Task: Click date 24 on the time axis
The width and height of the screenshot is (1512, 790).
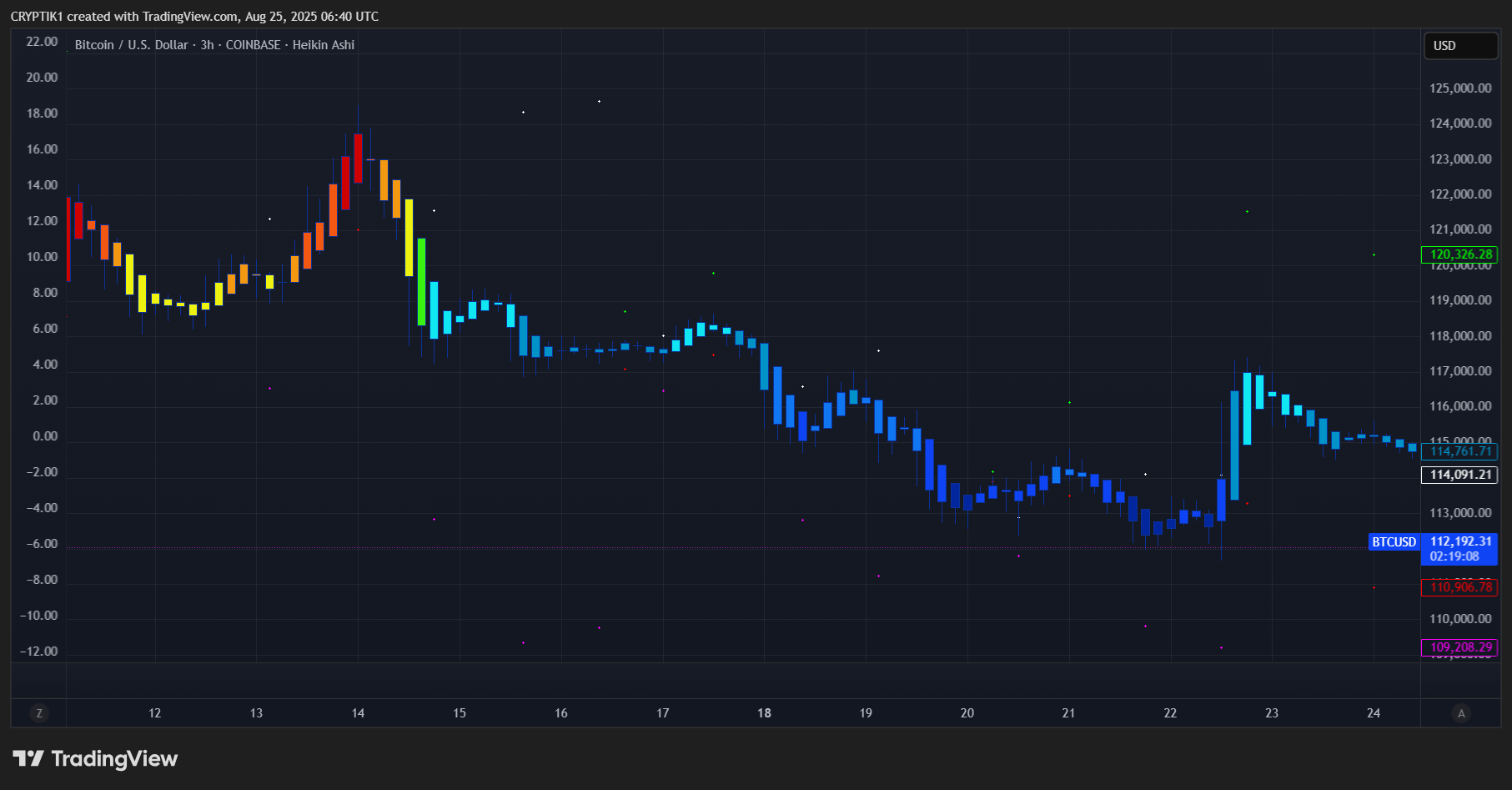Action: point(1374,713)
